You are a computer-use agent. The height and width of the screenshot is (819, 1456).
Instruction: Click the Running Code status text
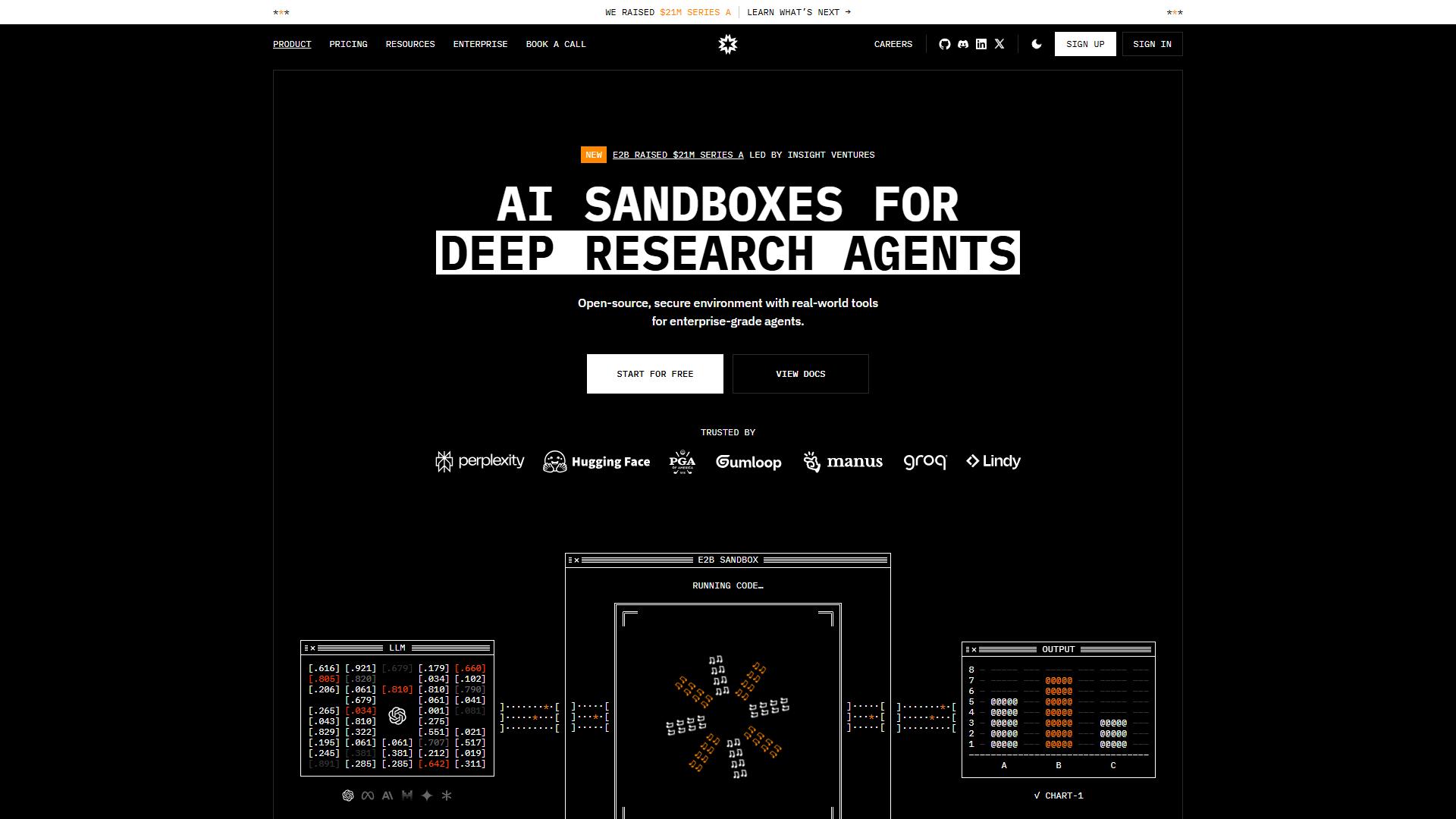728,585
